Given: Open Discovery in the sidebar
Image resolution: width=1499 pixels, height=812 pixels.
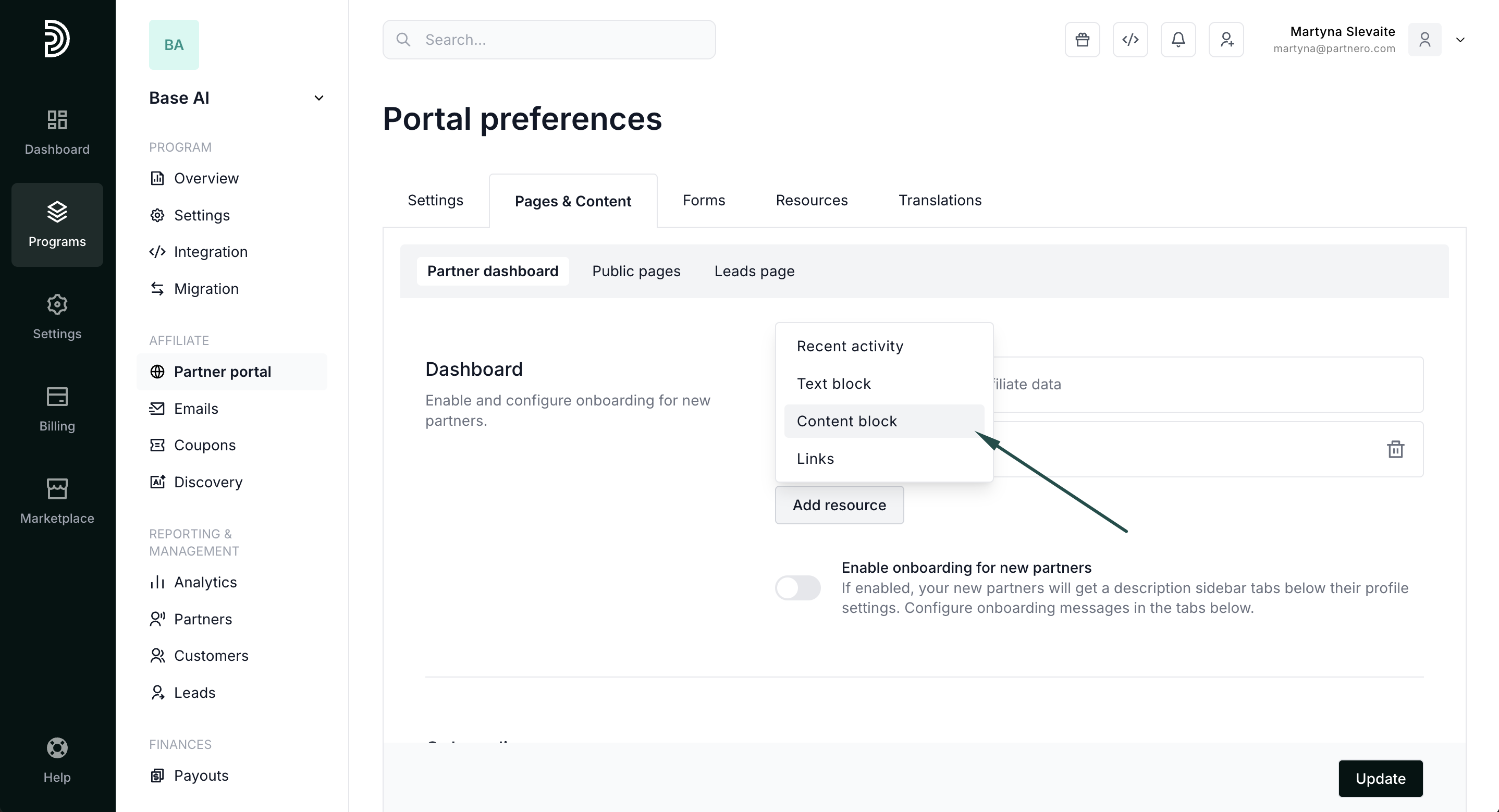Looking at the screenshot, I should (208, 482).
